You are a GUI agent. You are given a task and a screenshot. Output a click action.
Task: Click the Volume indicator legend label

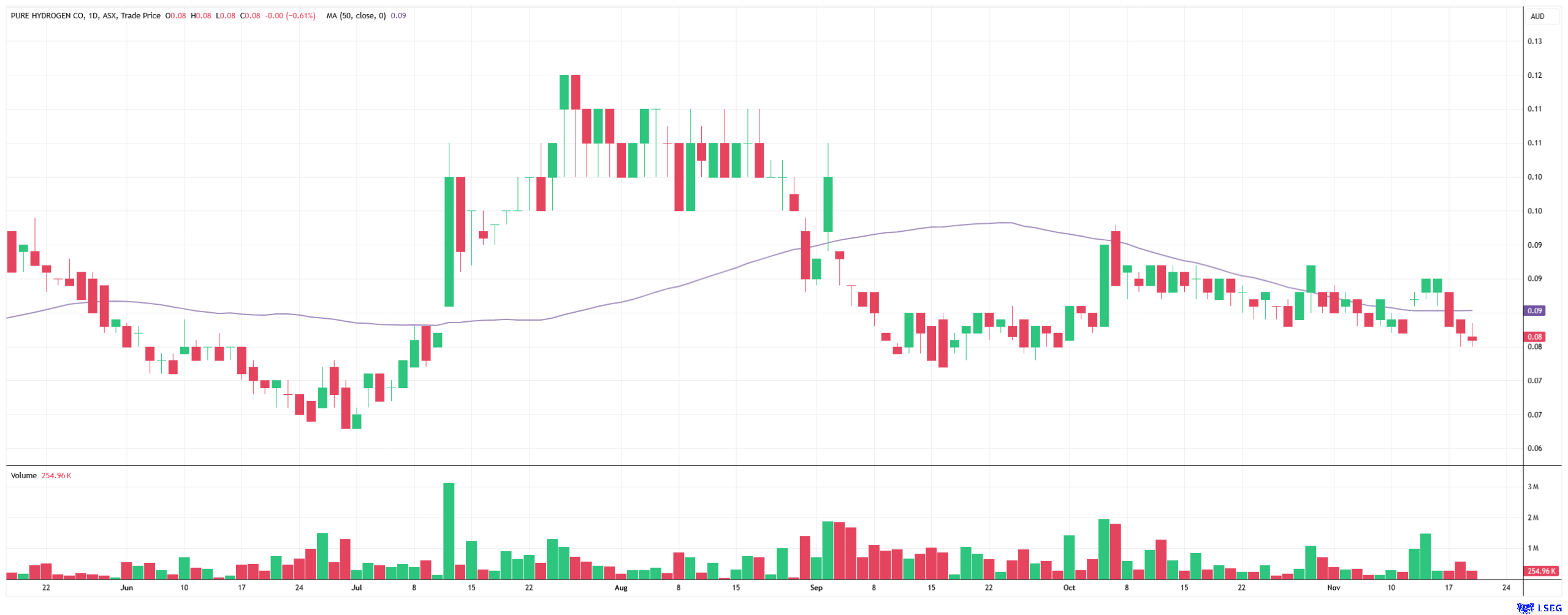[24, 476]
